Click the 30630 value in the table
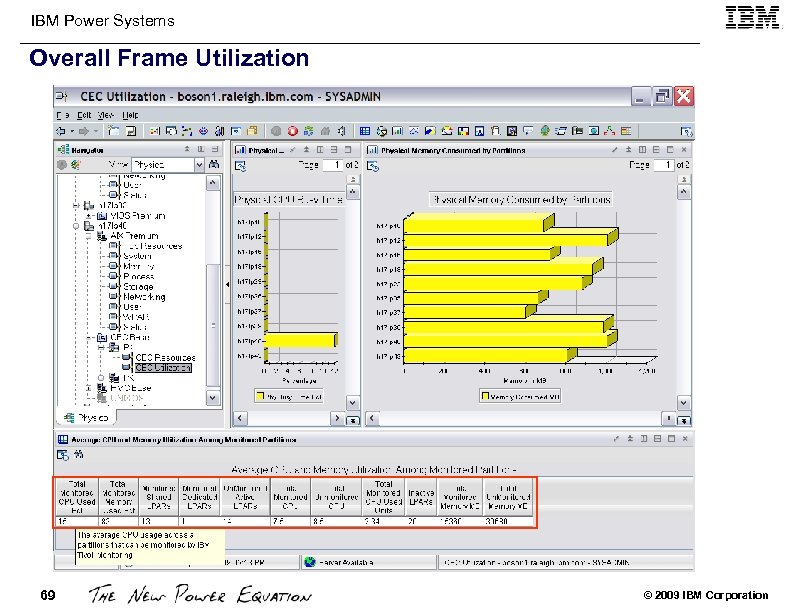This screenshot has width=791, height=612. pyautogui.click(x=496, y=521)
